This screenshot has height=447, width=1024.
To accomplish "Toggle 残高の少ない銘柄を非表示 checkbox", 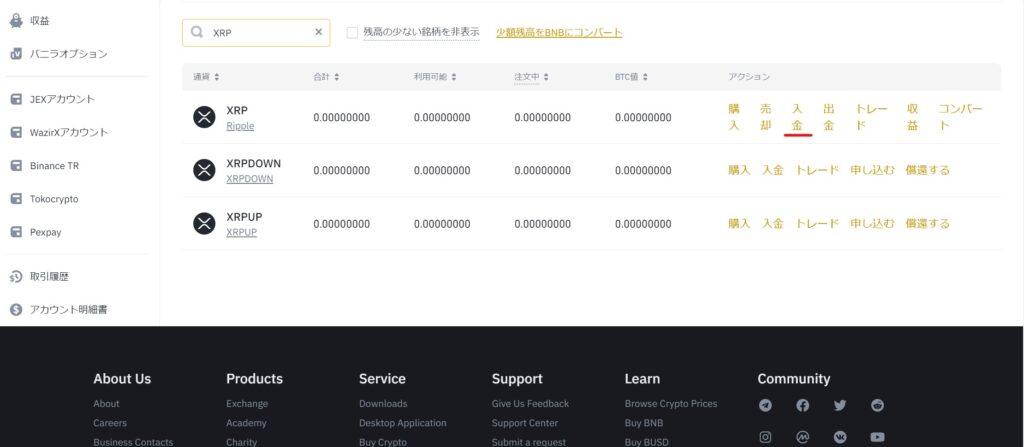I will pos(353,33).
